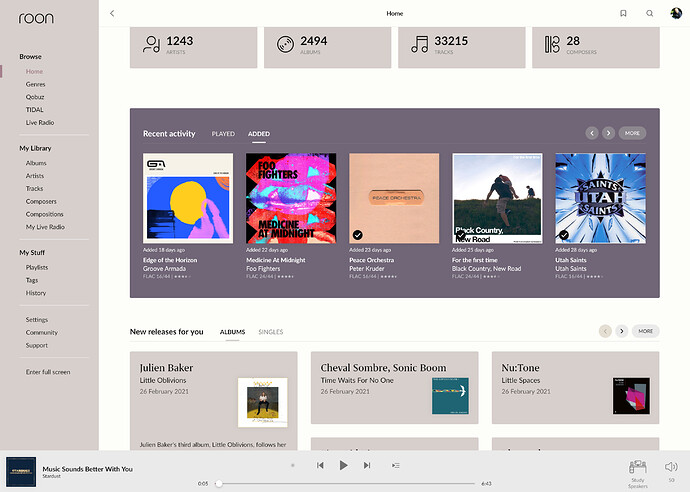Open Edge of the Horizon album cover
The height and width of the screenshot is (492, 690).
pos(188,198)
